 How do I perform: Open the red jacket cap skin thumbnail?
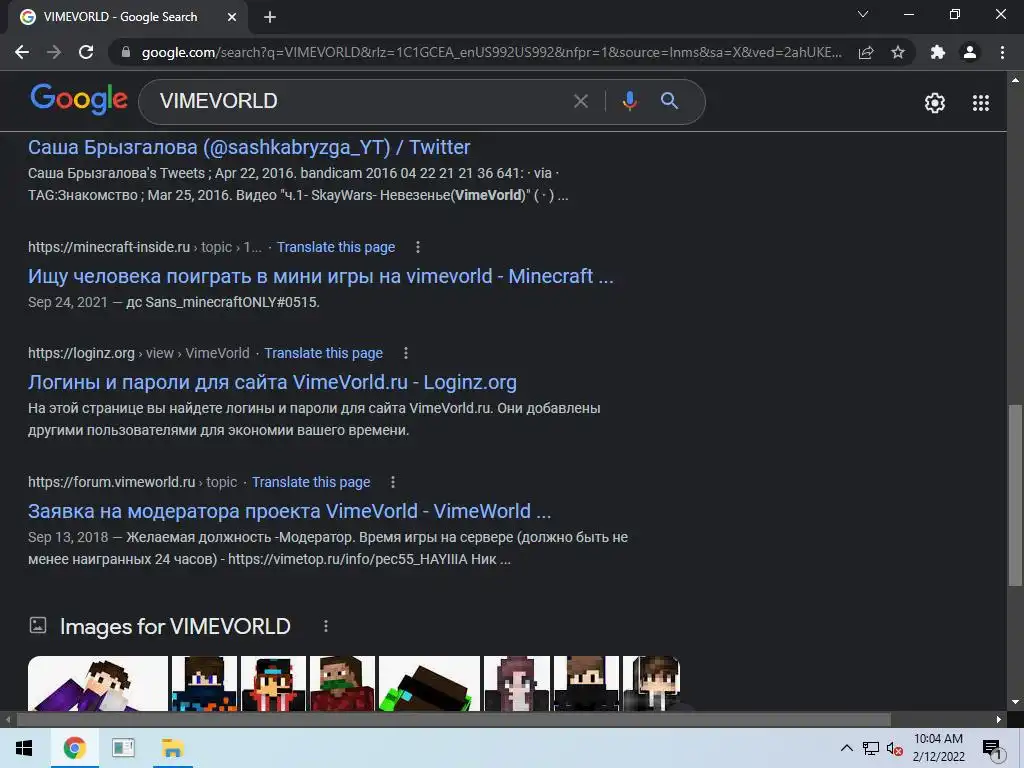click(x=274, y=683)
